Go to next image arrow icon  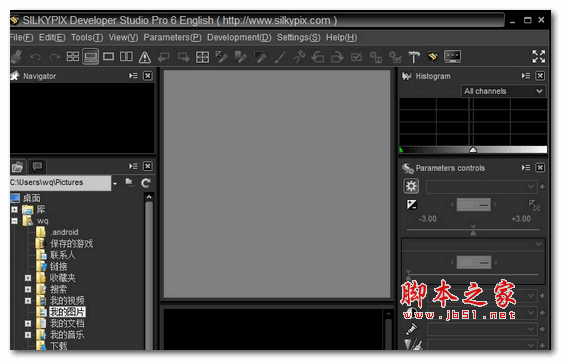[x=183, y=57]
